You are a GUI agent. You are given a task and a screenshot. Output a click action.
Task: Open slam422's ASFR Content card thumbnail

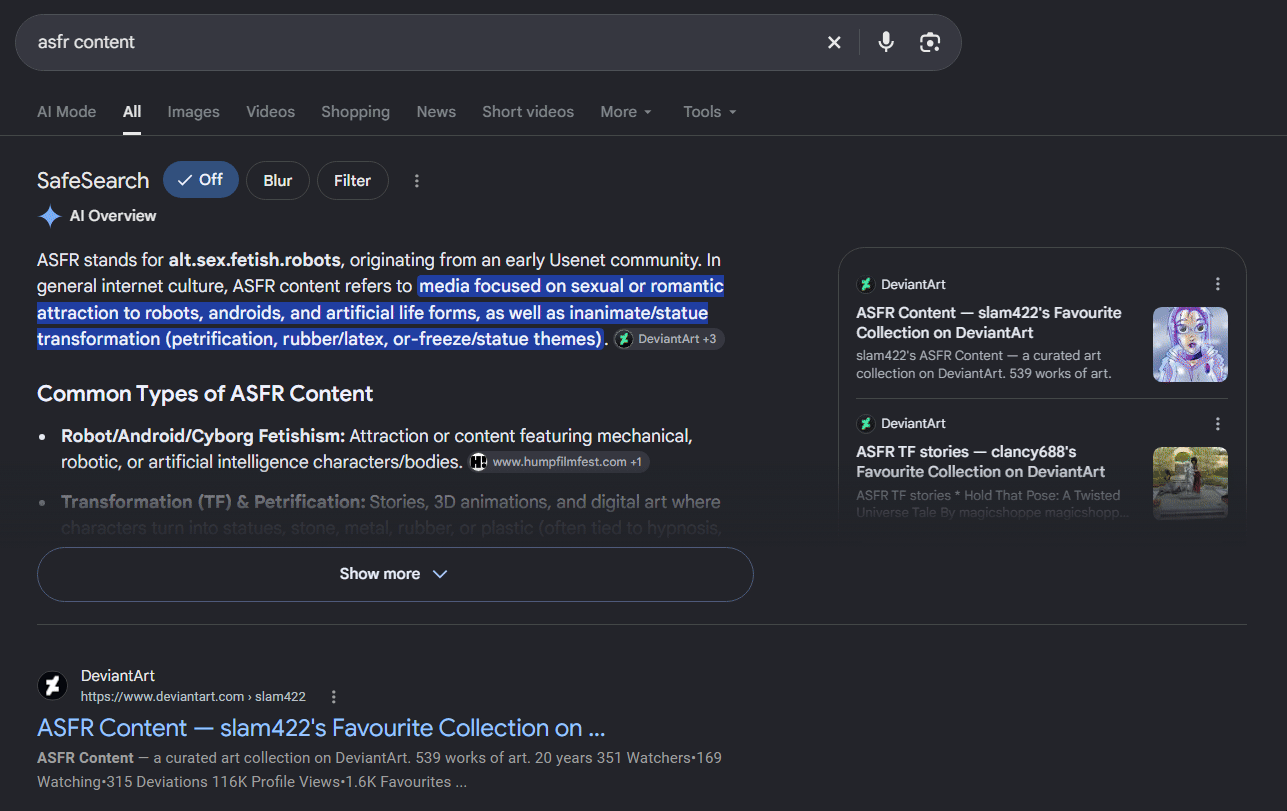point(1190,344)
